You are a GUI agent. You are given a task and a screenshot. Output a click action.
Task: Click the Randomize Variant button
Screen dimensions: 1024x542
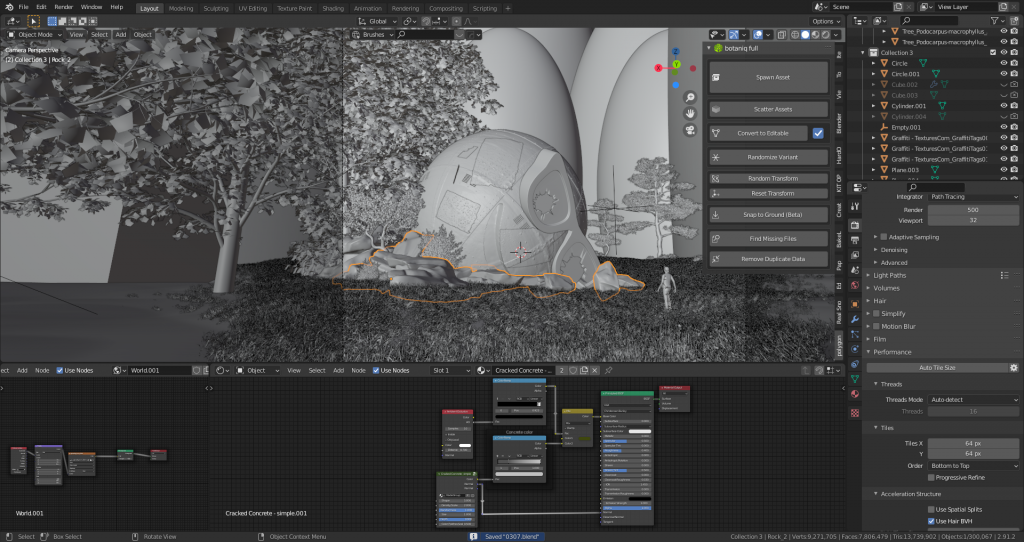(769, 157)
